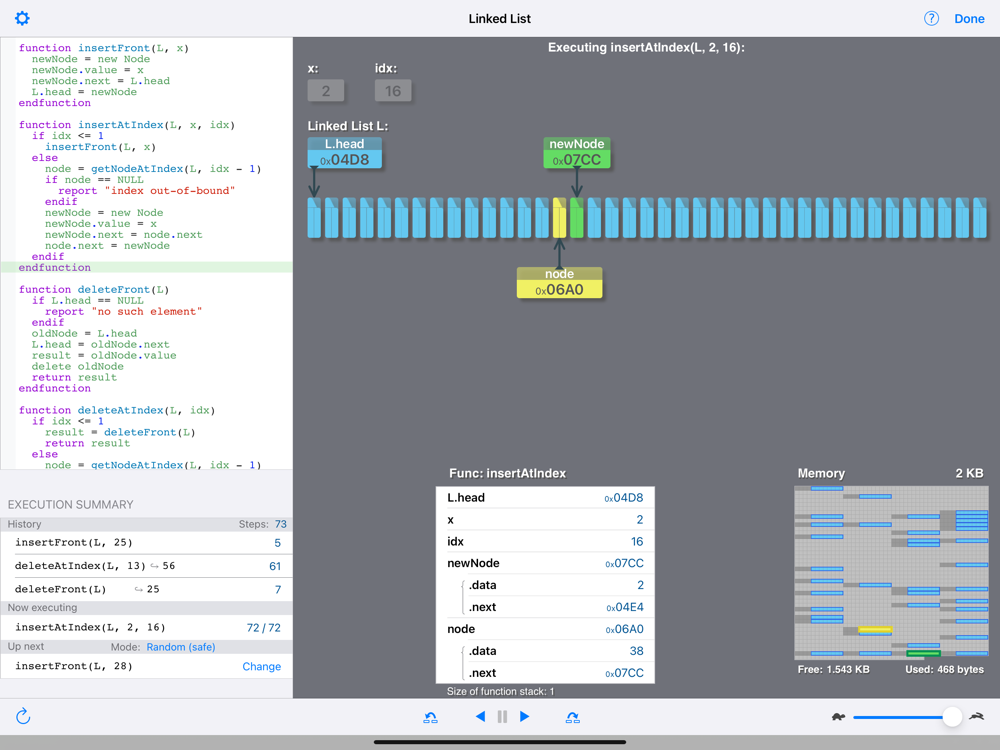Step back over with the undo-jump icon
This screenshot has height=750, width=1000.
pos(430,717)
